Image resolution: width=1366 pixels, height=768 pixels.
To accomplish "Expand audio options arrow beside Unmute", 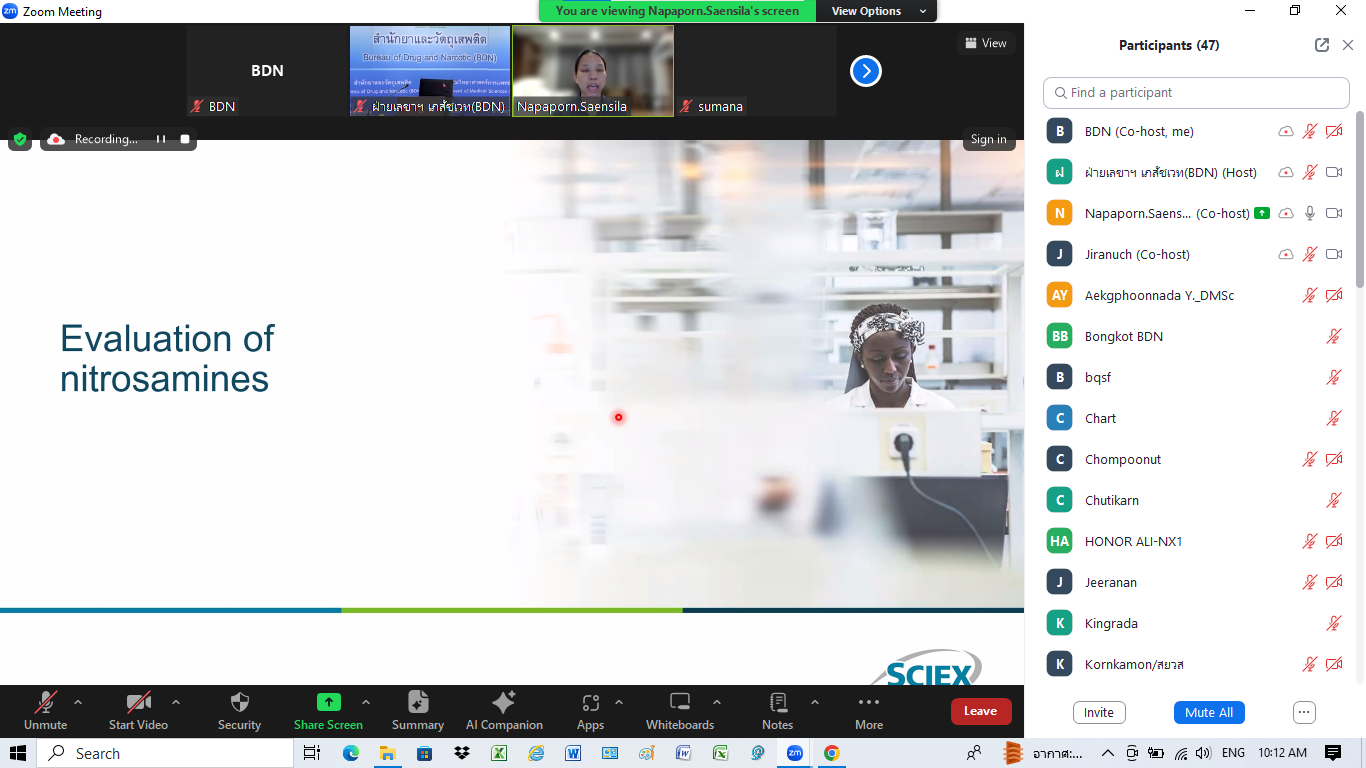I will pyautogui.click(x=78, y=702).
